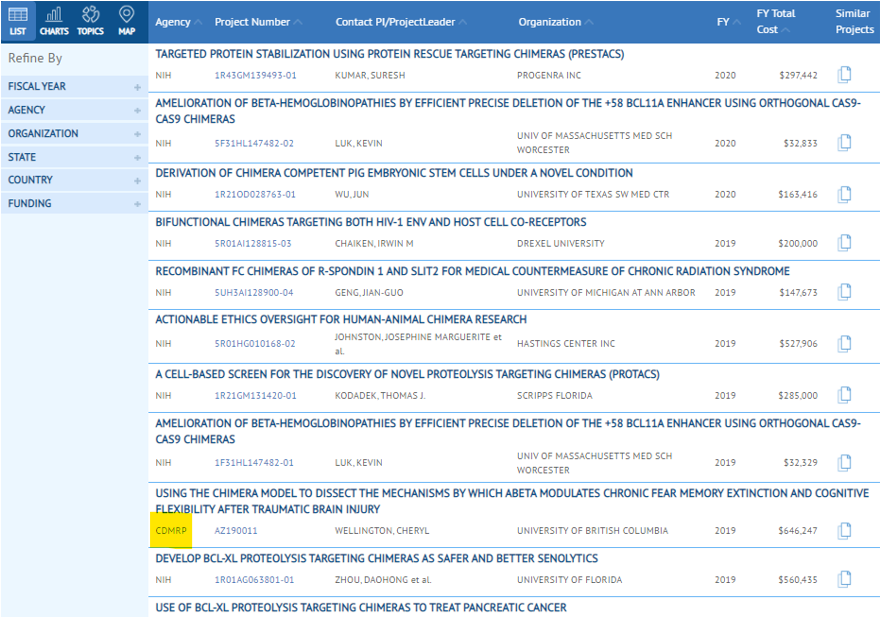Open Develop BCL-XL PROTACs senolytics title
881x621 pixels.
[376, 559]
